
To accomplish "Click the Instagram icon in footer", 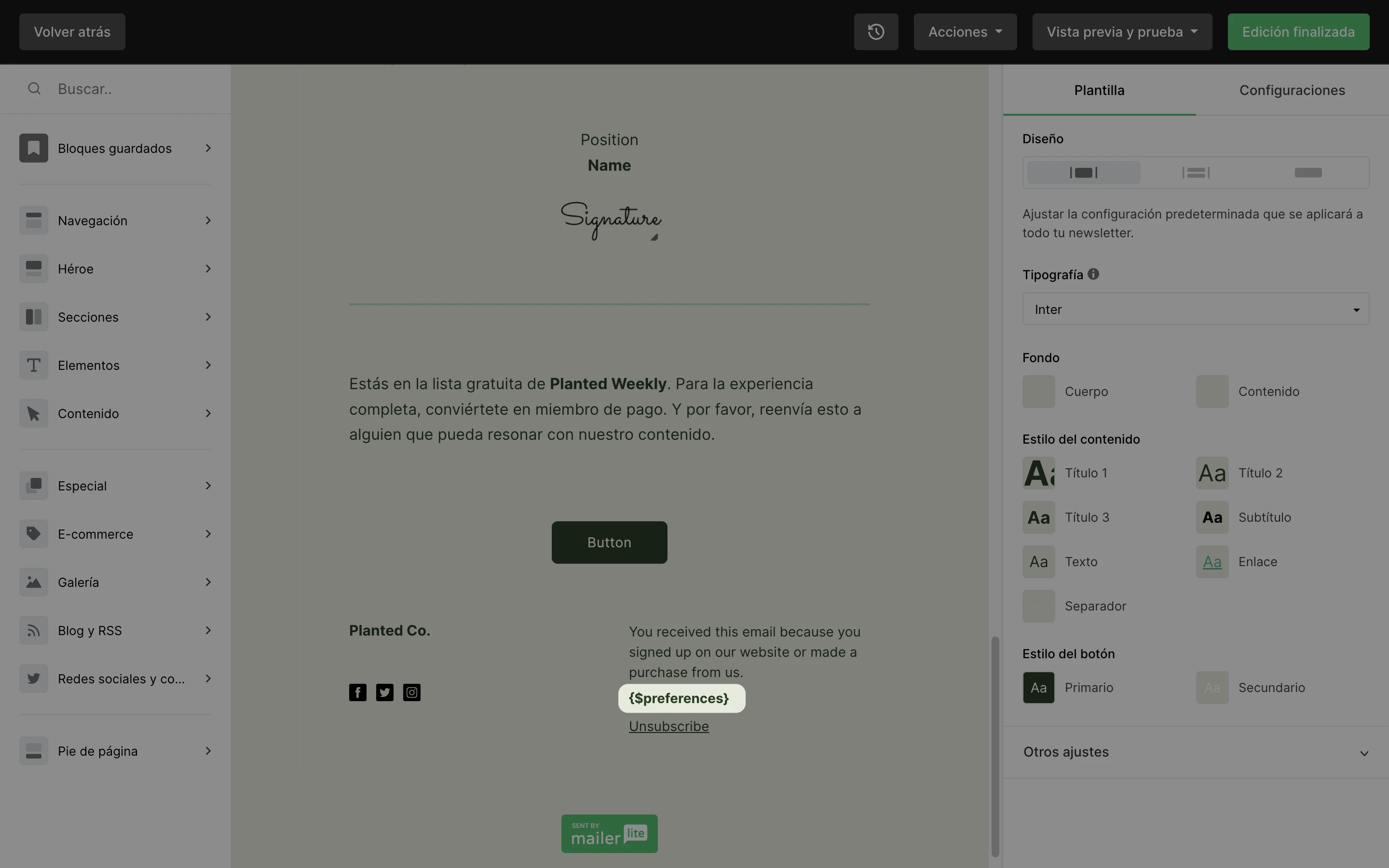I will [x=411, y=692].
